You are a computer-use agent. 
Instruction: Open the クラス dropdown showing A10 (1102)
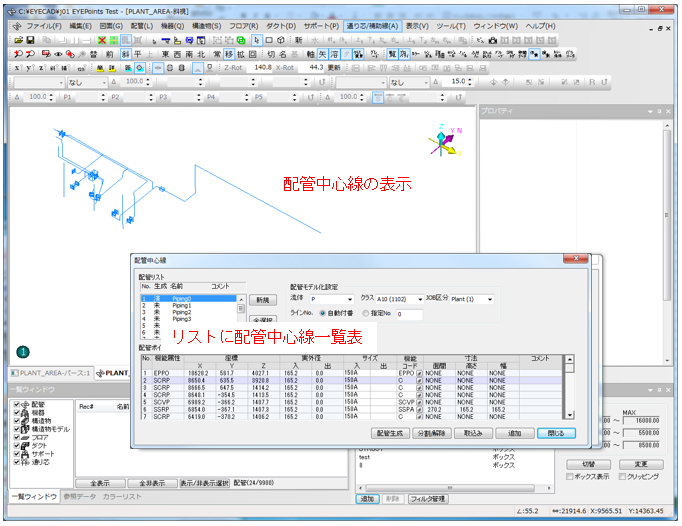[399, 299]
